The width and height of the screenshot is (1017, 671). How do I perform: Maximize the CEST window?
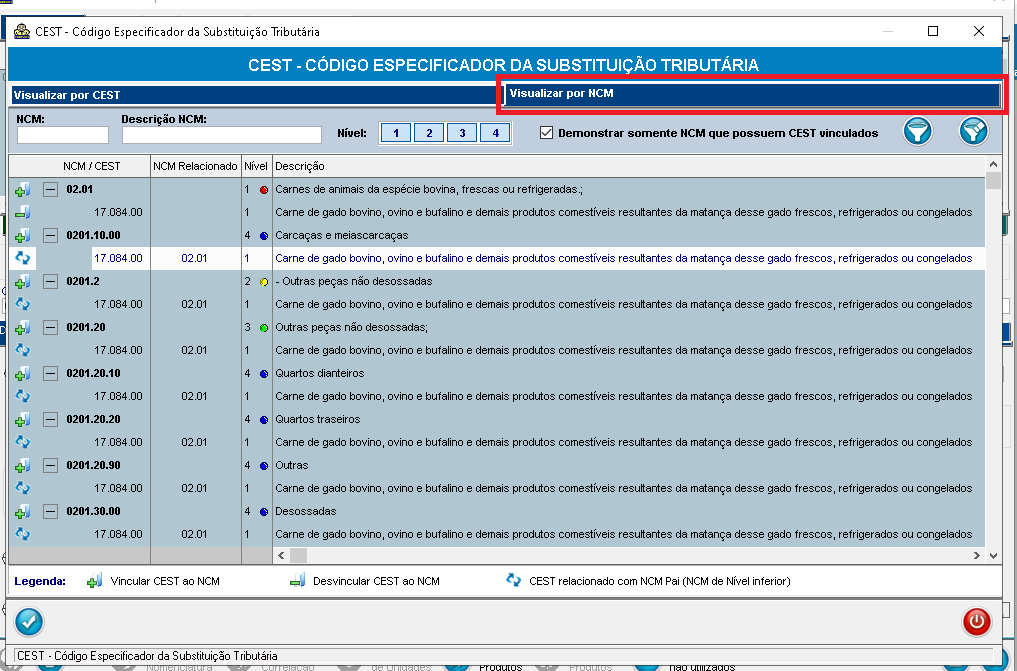point(933,31)
